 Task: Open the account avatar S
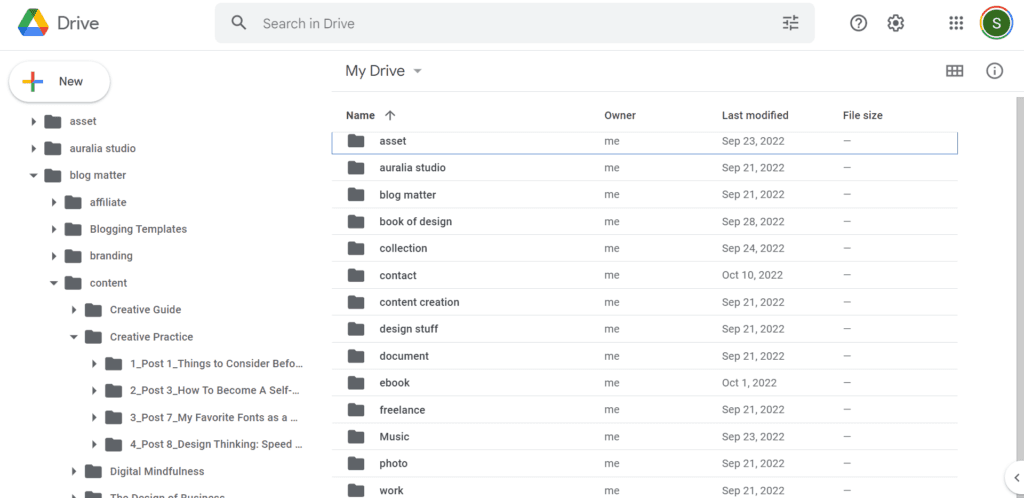996,23
